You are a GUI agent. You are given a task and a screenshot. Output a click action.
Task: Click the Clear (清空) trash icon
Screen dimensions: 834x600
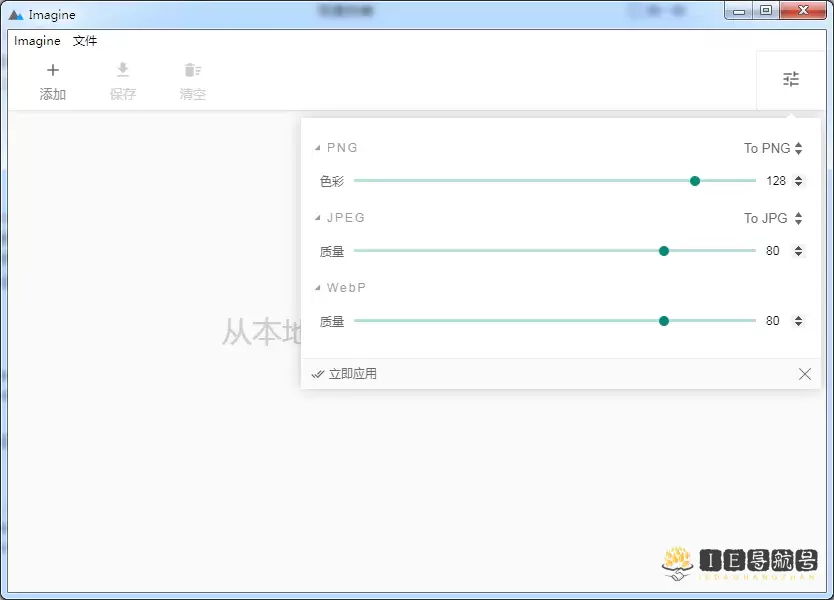193,70
